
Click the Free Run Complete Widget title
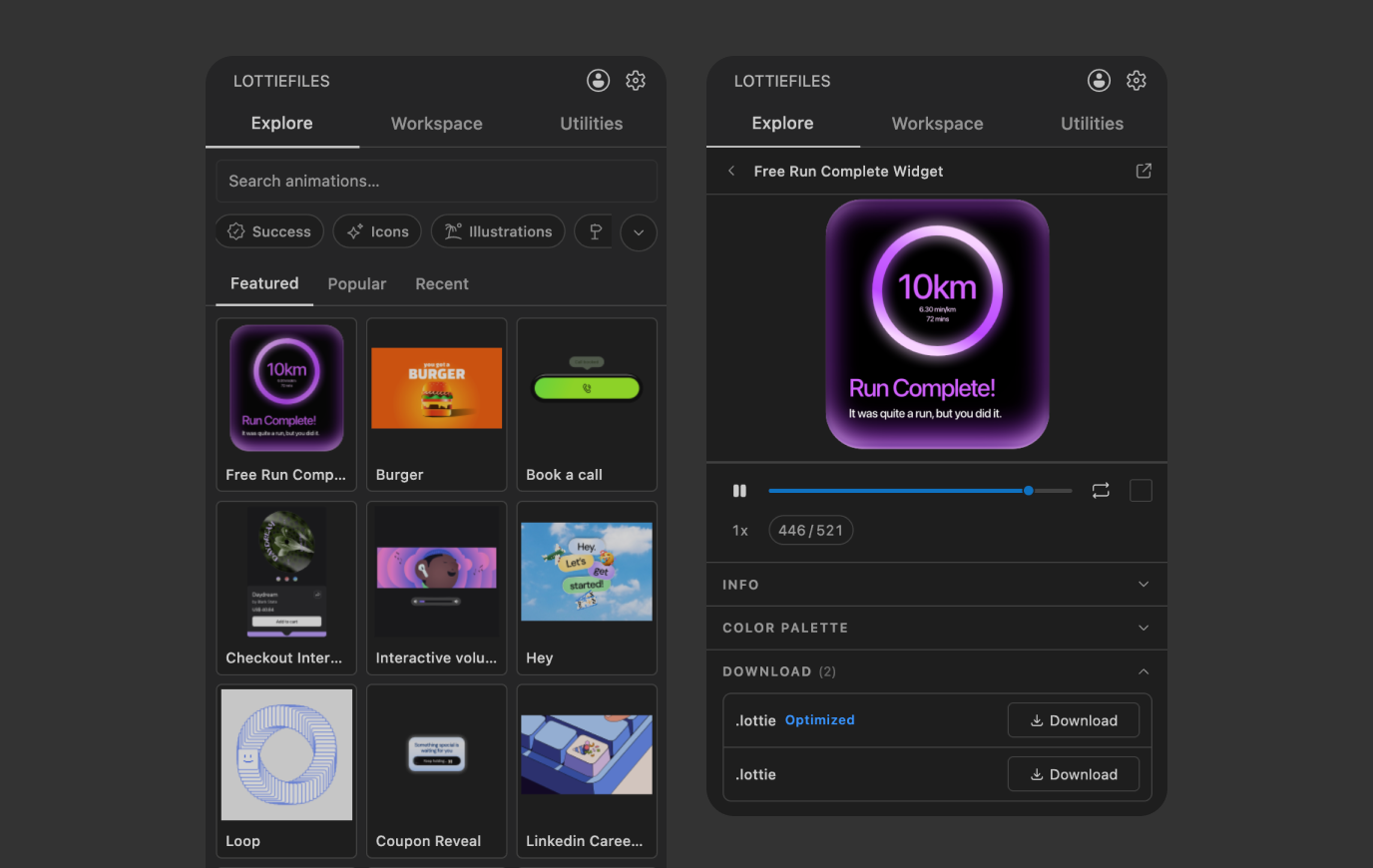[848, 171]
